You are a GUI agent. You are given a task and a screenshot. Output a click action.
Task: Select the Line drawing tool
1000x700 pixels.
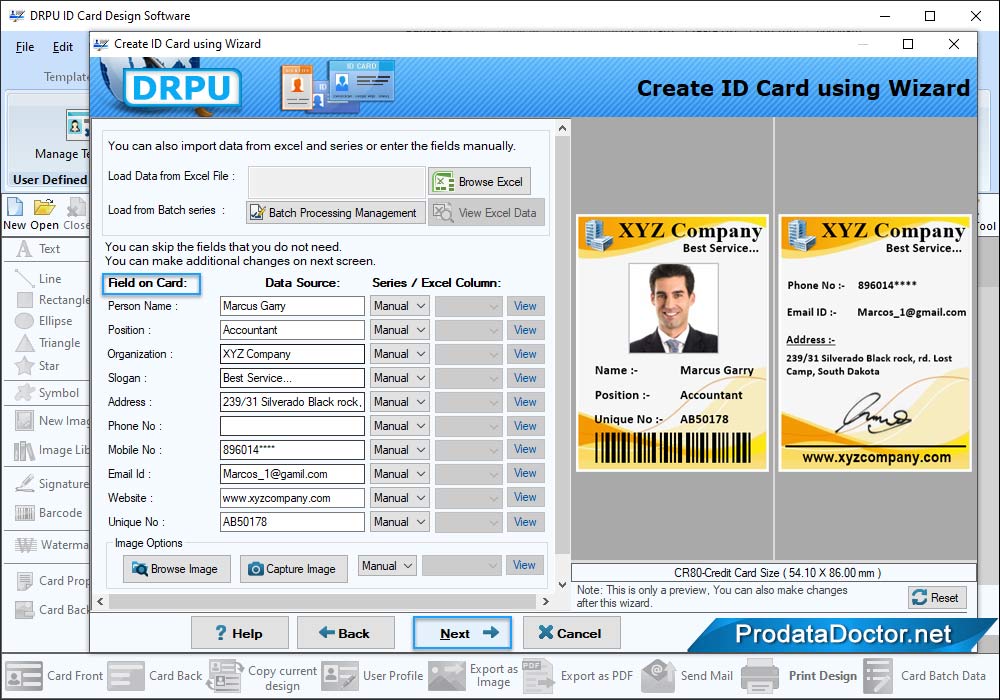(38, 279)
